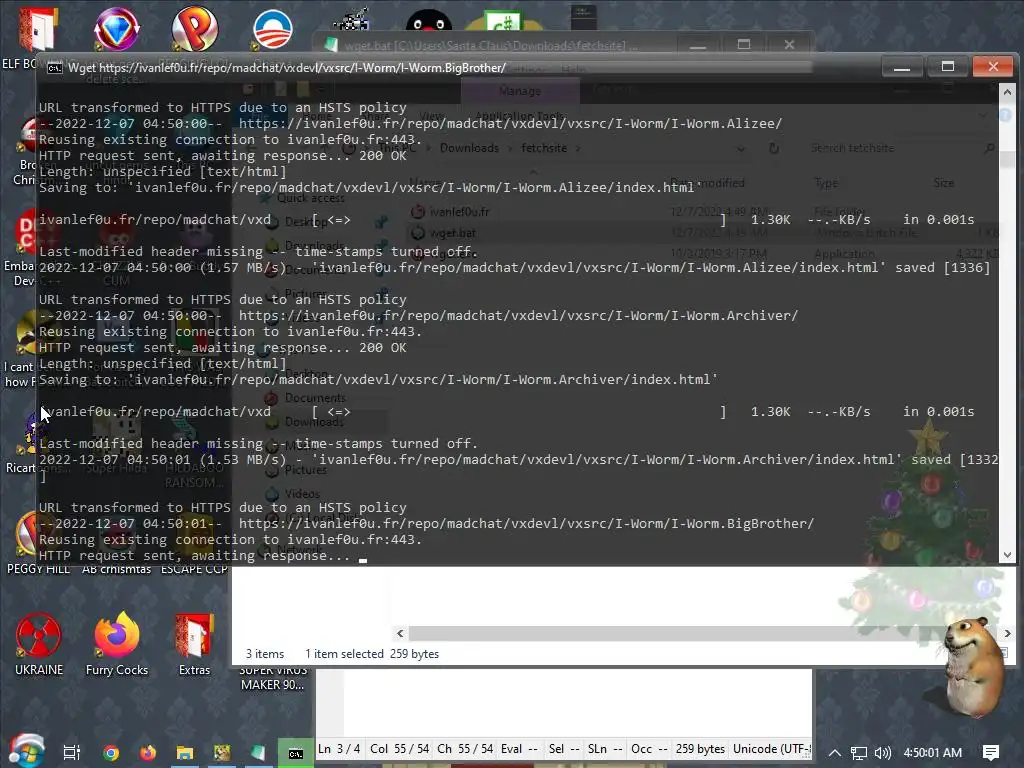Image resolution: width=1024 pixels, height=768 pixels.
Task: Click the console vertical scrollbar track
Action: [x=1007, y=323]
